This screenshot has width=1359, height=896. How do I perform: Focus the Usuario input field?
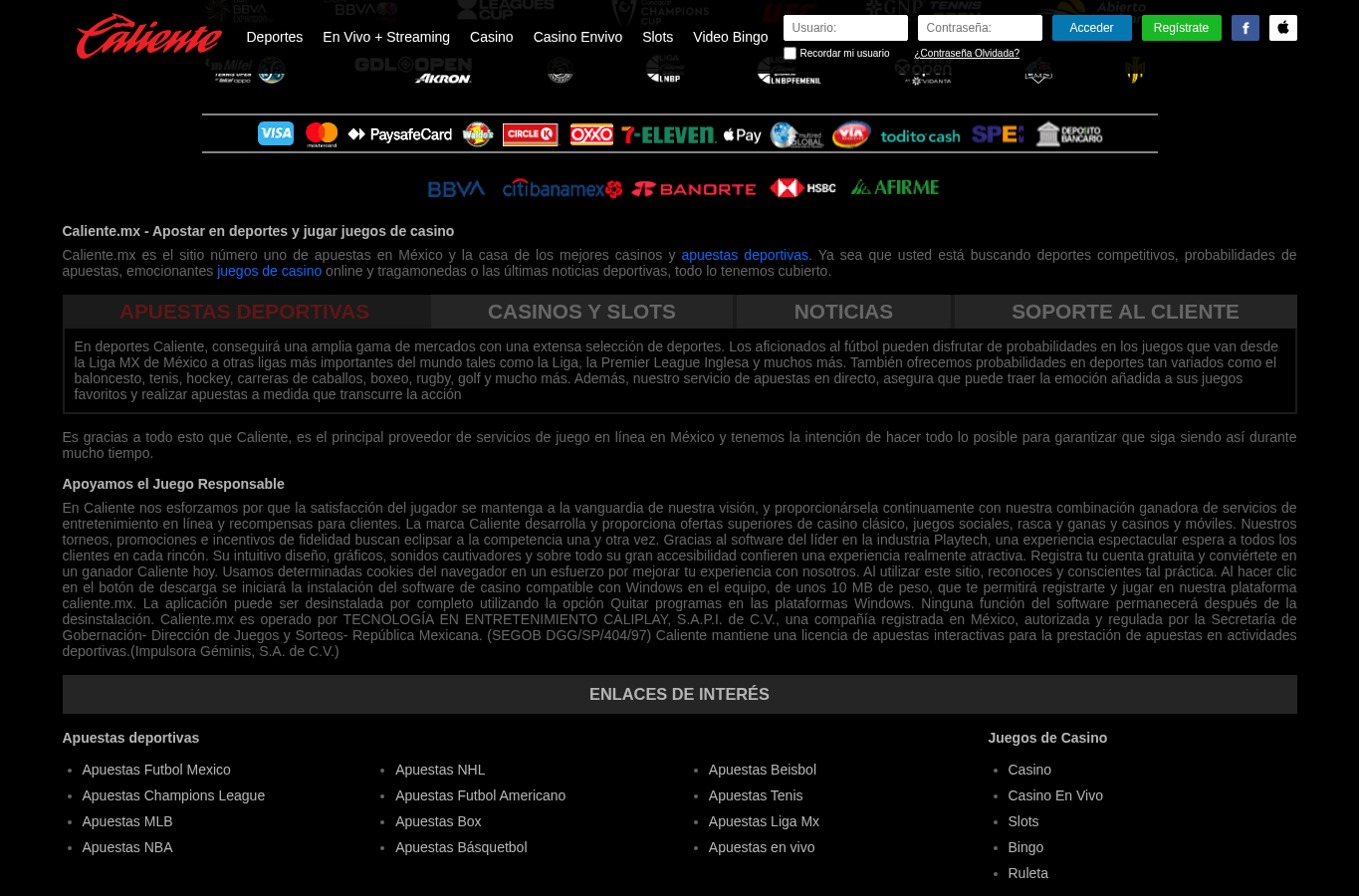[845, 28]
